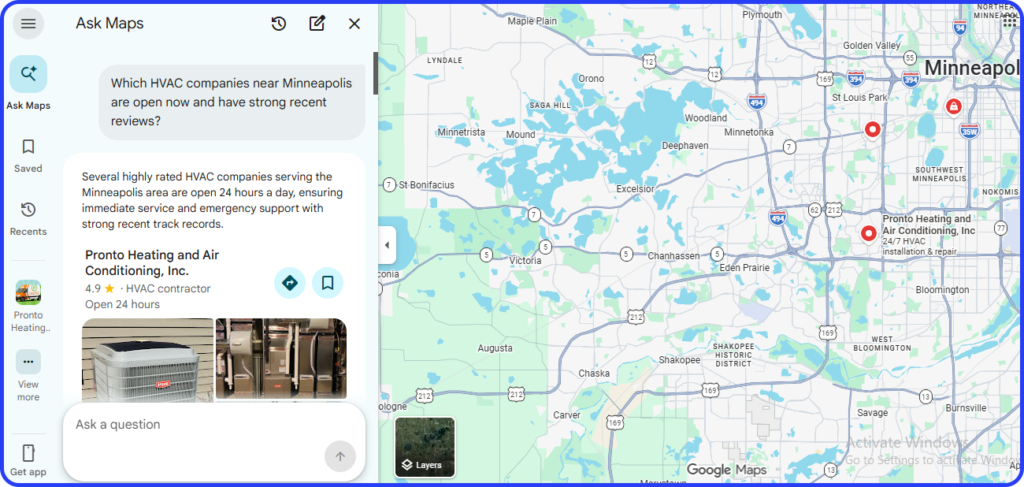Click View more in the sidebar

(28, 376)
